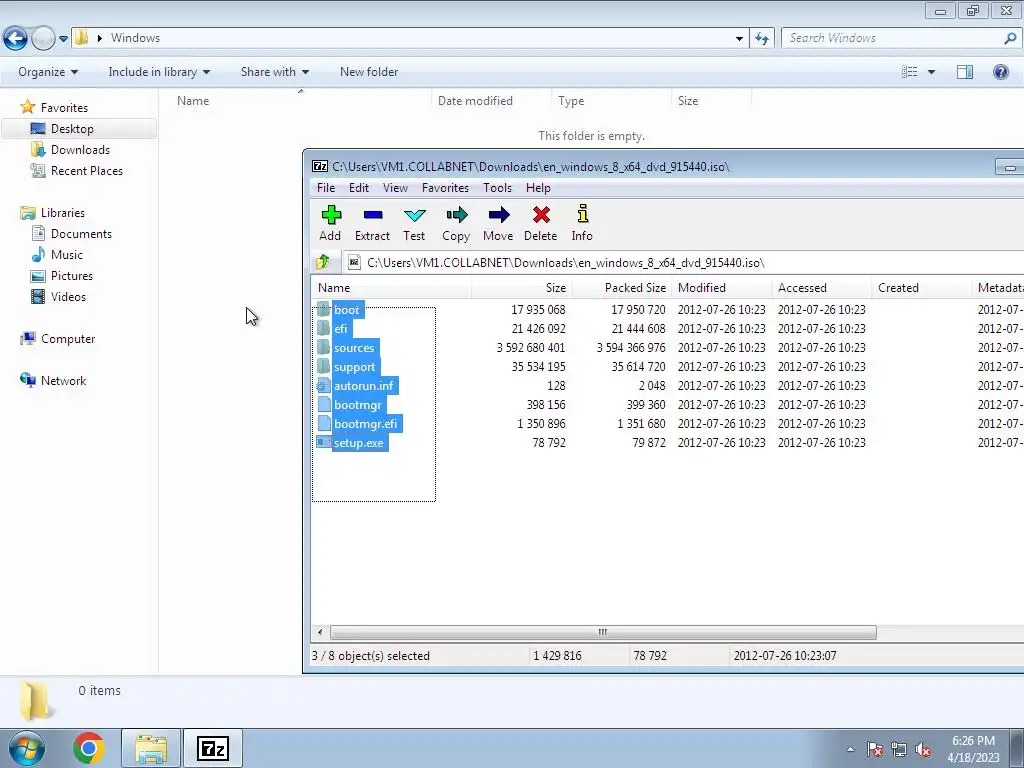1024x768 pixels.
Task: Open the Videos library
Action: (x=69, y=296)
